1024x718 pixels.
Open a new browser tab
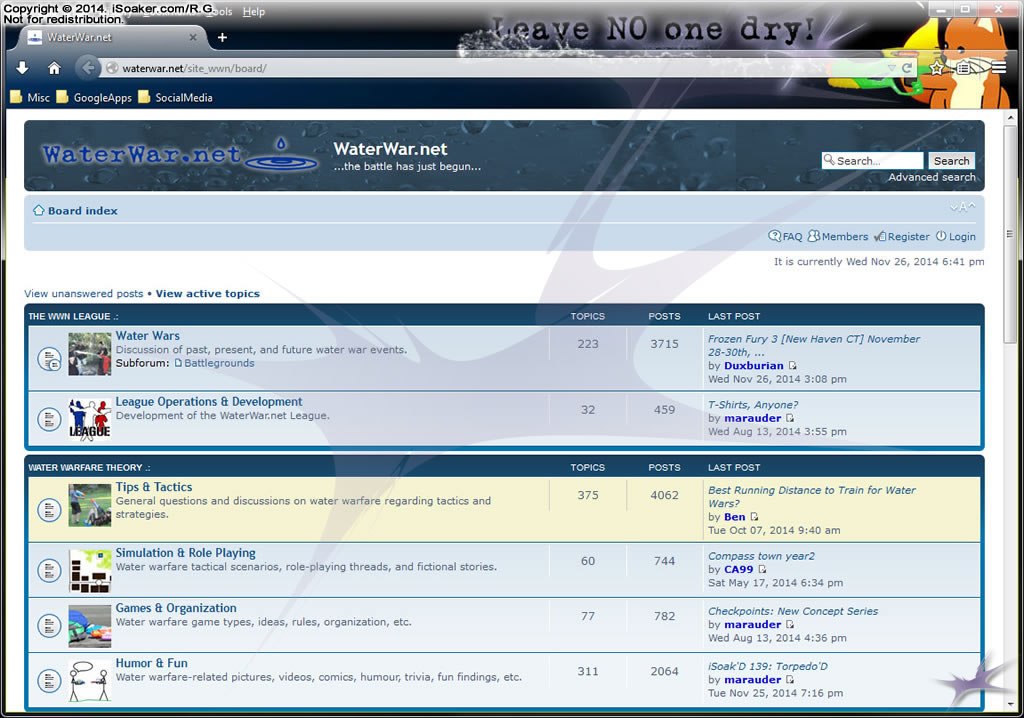pos(222,37)
